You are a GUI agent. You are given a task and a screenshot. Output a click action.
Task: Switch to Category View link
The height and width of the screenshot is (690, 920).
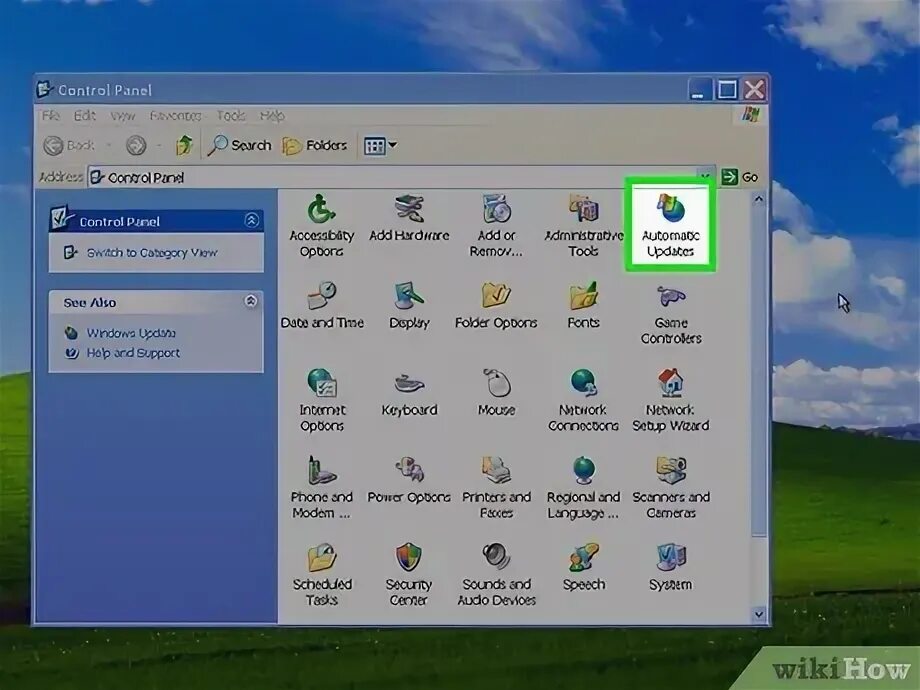pos(152,252)
